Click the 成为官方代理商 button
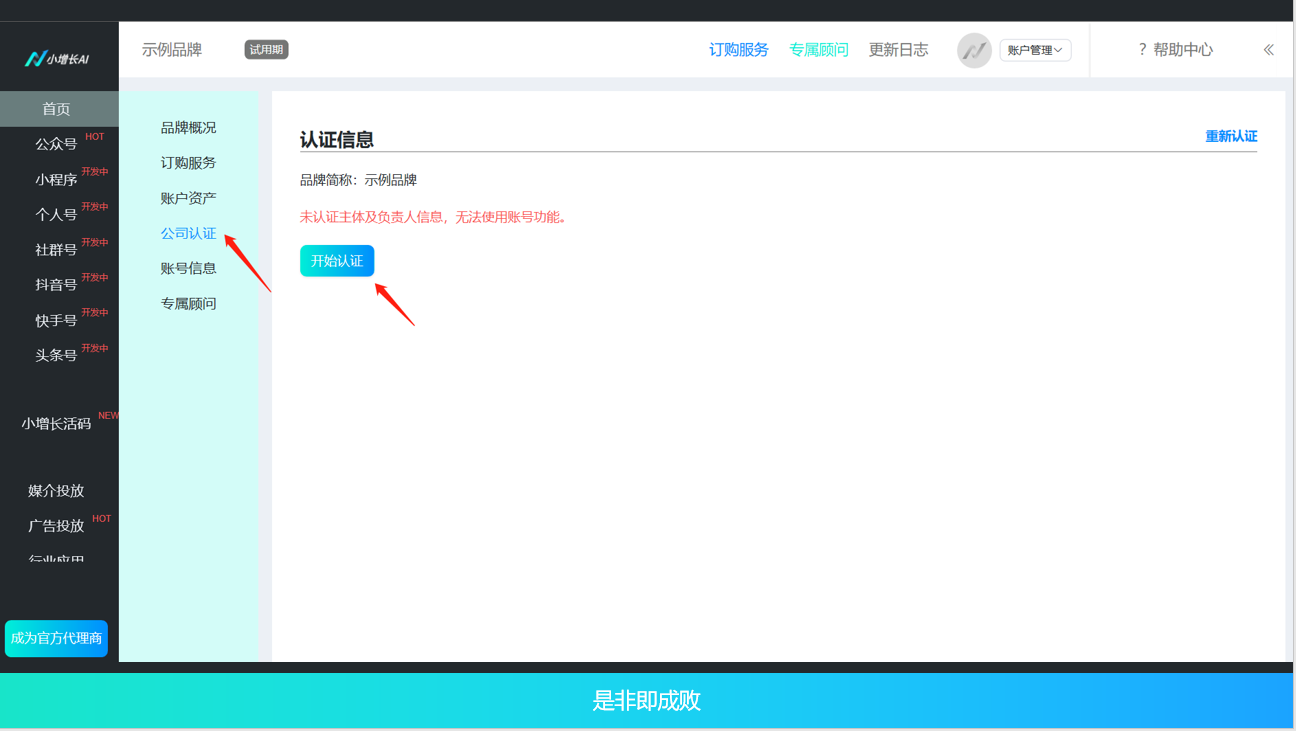The height and width of the screenshot is (731, 1296). [56, 638]
